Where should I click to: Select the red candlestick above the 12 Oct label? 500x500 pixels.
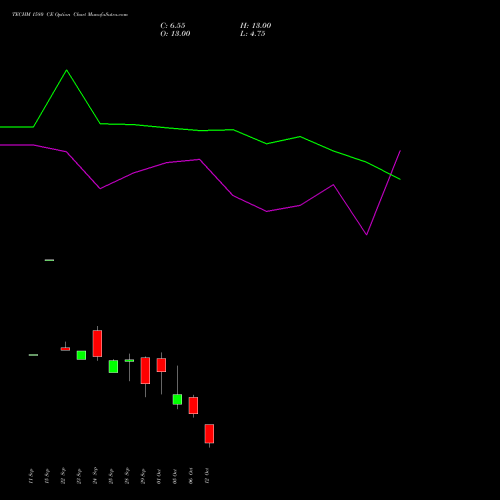pos(209,434)
